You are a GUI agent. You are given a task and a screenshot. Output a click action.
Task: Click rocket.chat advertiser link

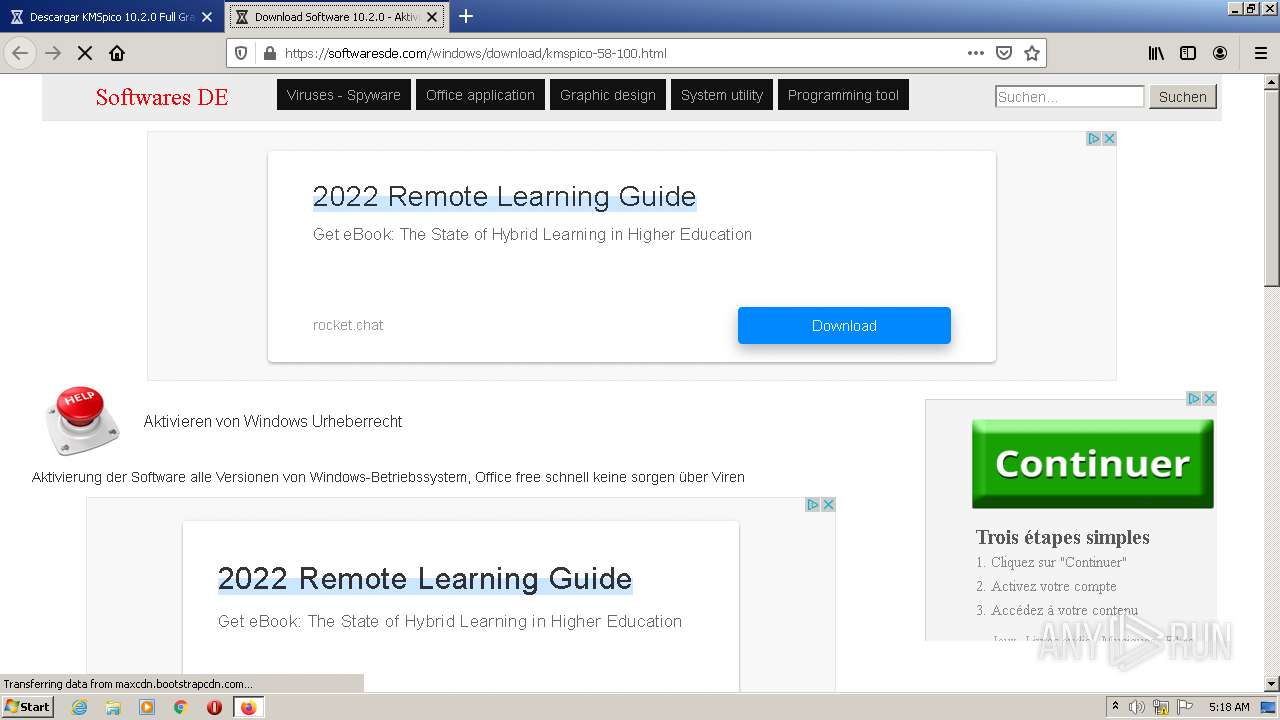point(348,325)
